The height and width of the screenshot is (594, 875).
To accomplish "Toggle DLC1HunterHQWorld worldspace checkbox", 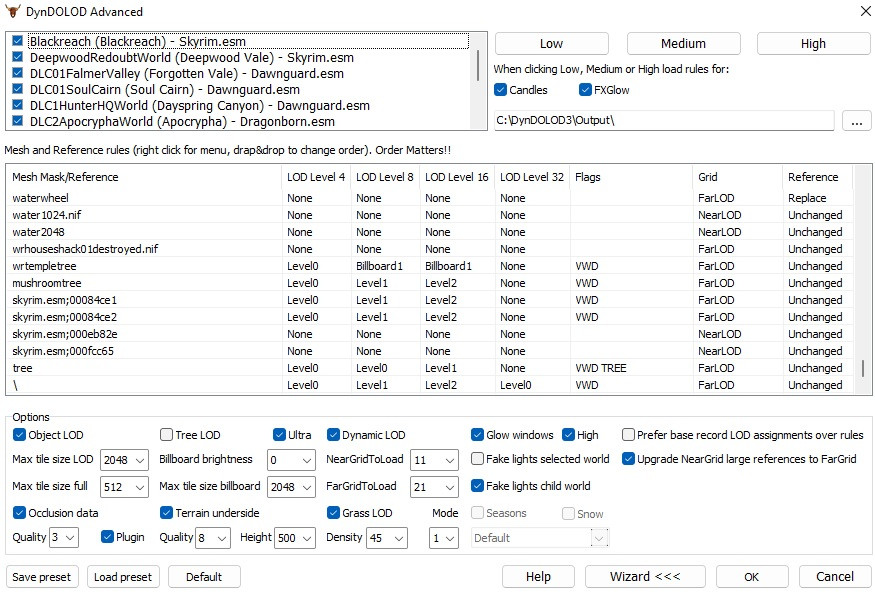I will tap(17, 105).
